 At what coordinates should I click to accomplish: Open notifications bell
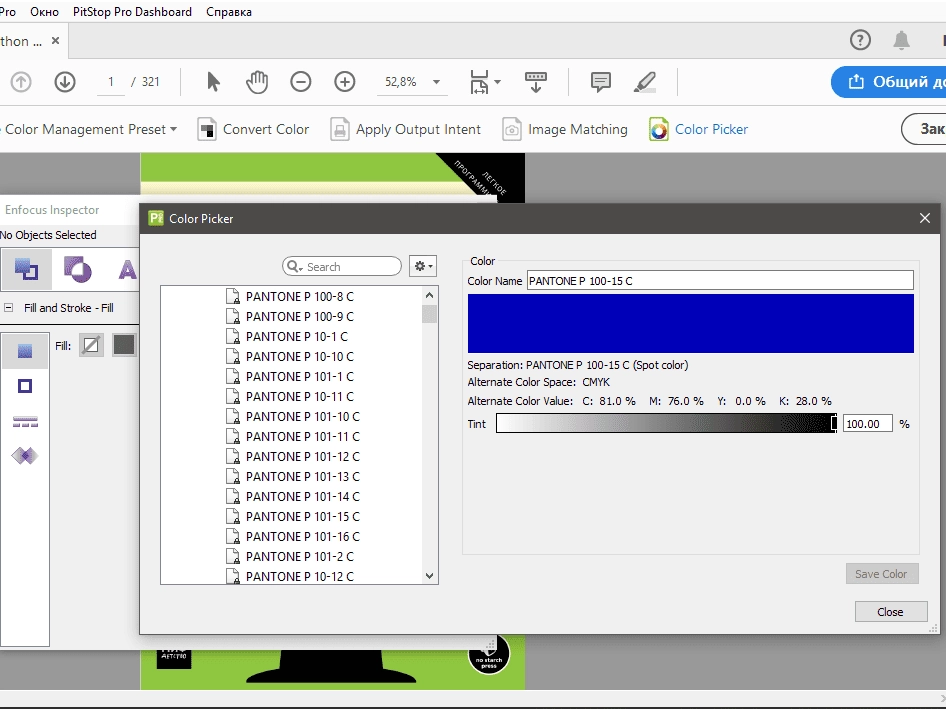coord(901,40)
